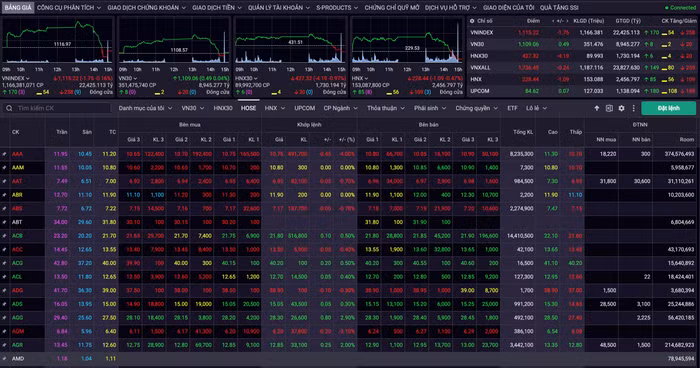The width and height of the screenshot is (700, 368).
Task: Click the Đặt lệnh order button
Action: click(668, 108)
